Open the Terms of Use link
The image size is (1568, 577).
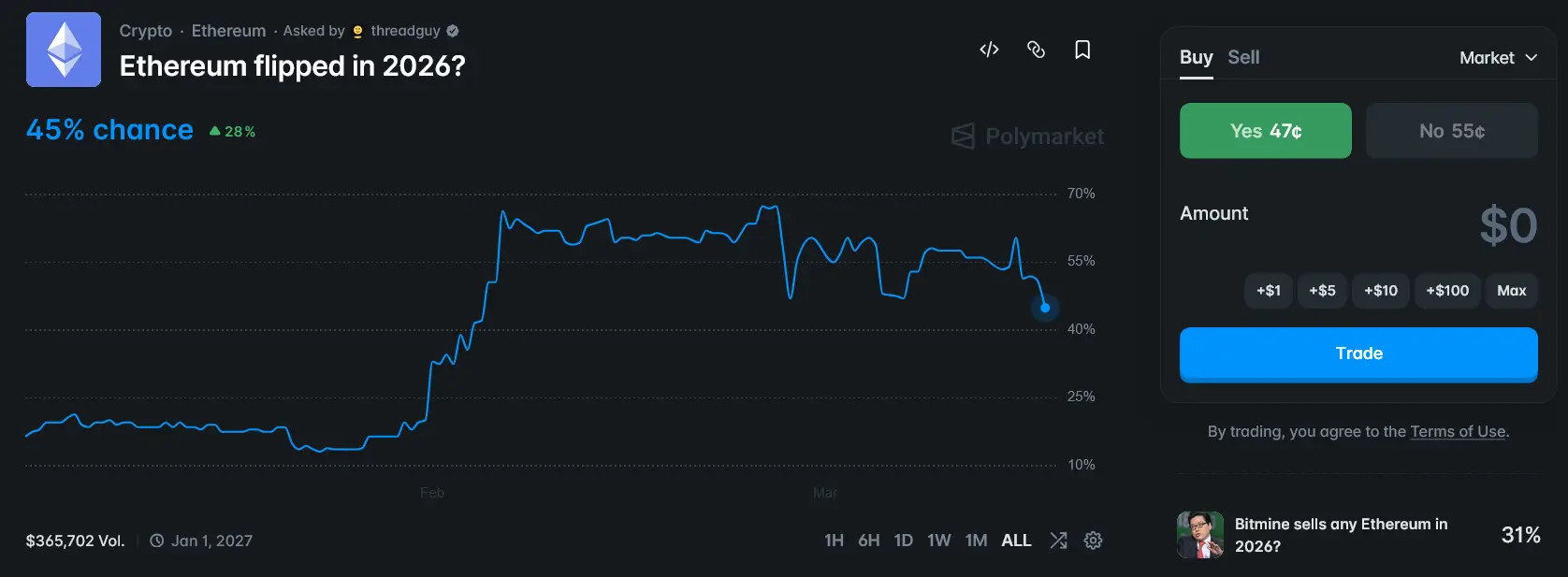click(1458, 431)
